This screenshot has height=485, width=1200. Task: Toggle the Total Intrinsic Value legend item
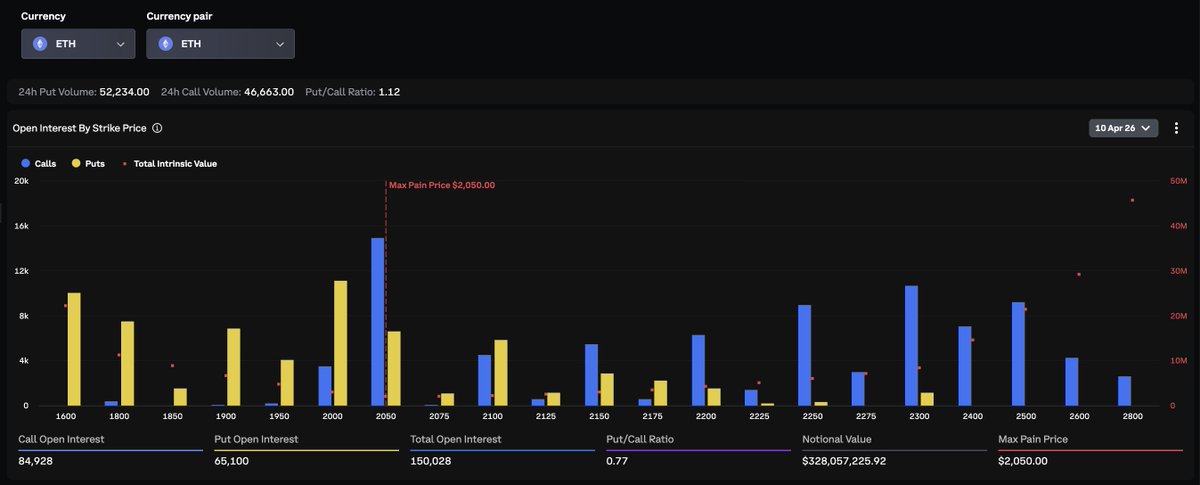168,163
